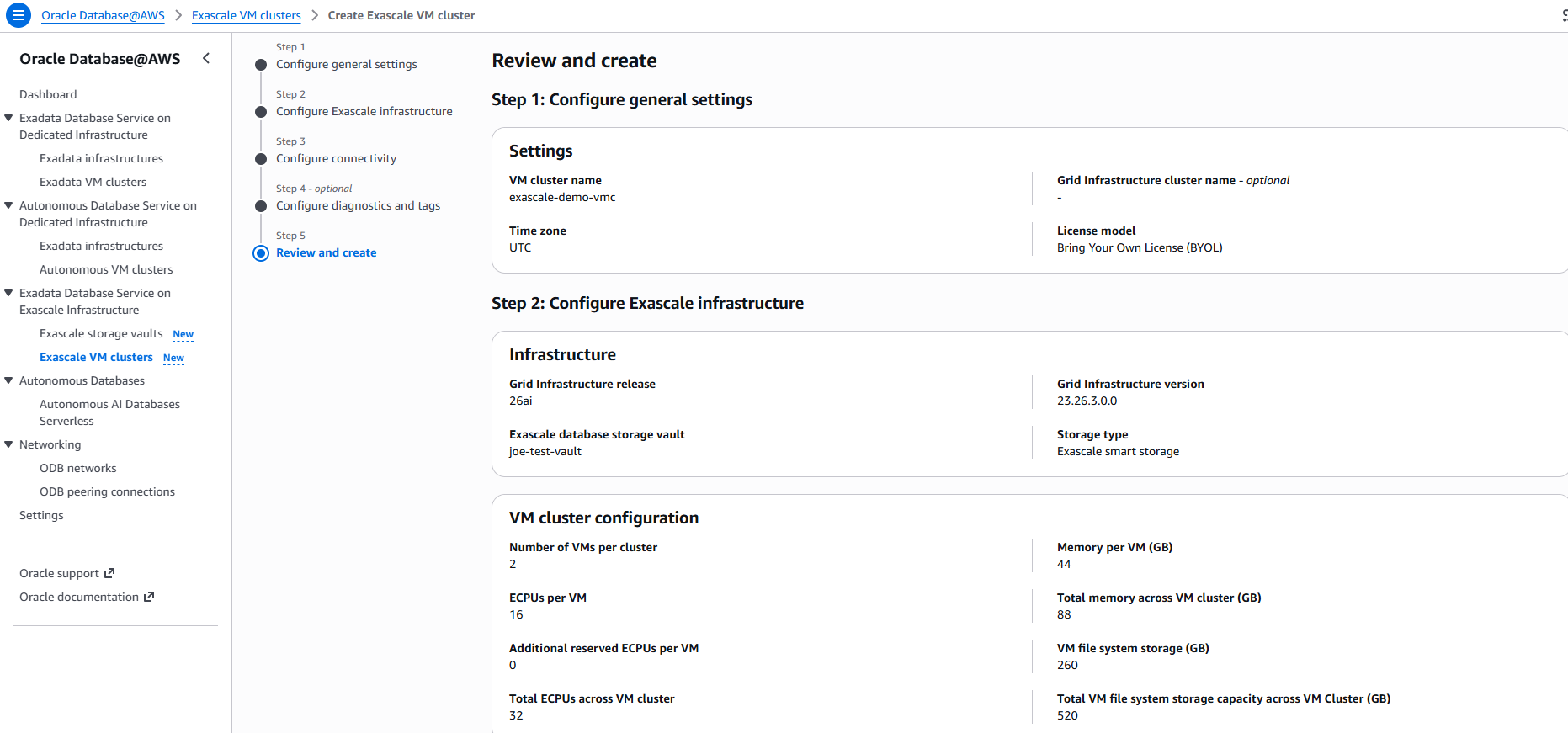Click total VM file system storage value 520
Image resolution: width=1568 pixels, height=733 pixels.
click(x=1067, y=715)
